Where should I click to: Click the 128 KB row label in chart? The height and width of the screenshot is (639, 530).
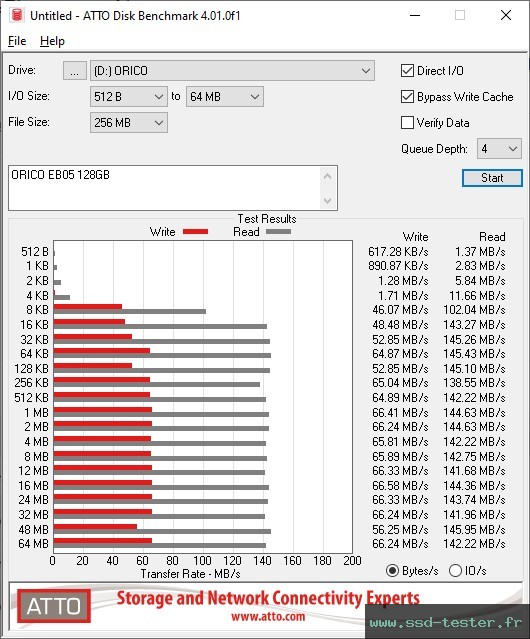(x=31, y=368)
